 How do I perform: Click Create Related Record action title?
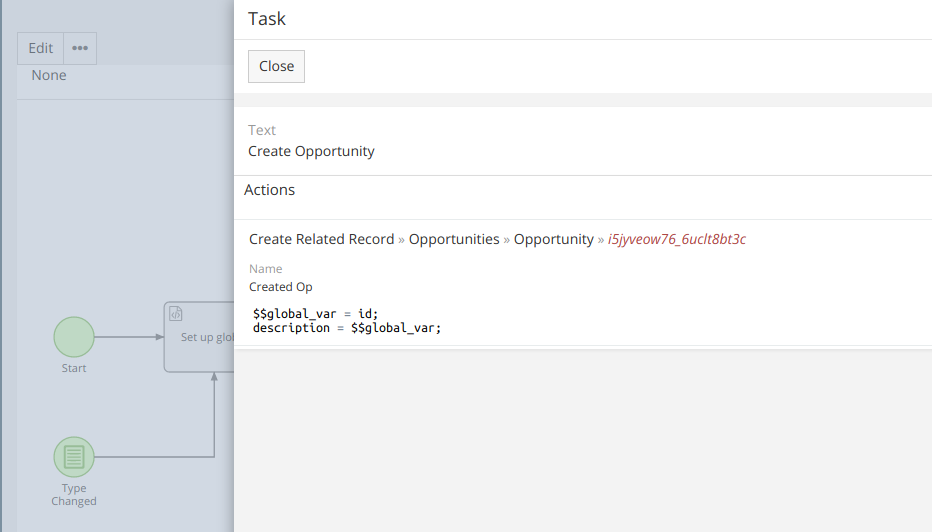(321, 239)
